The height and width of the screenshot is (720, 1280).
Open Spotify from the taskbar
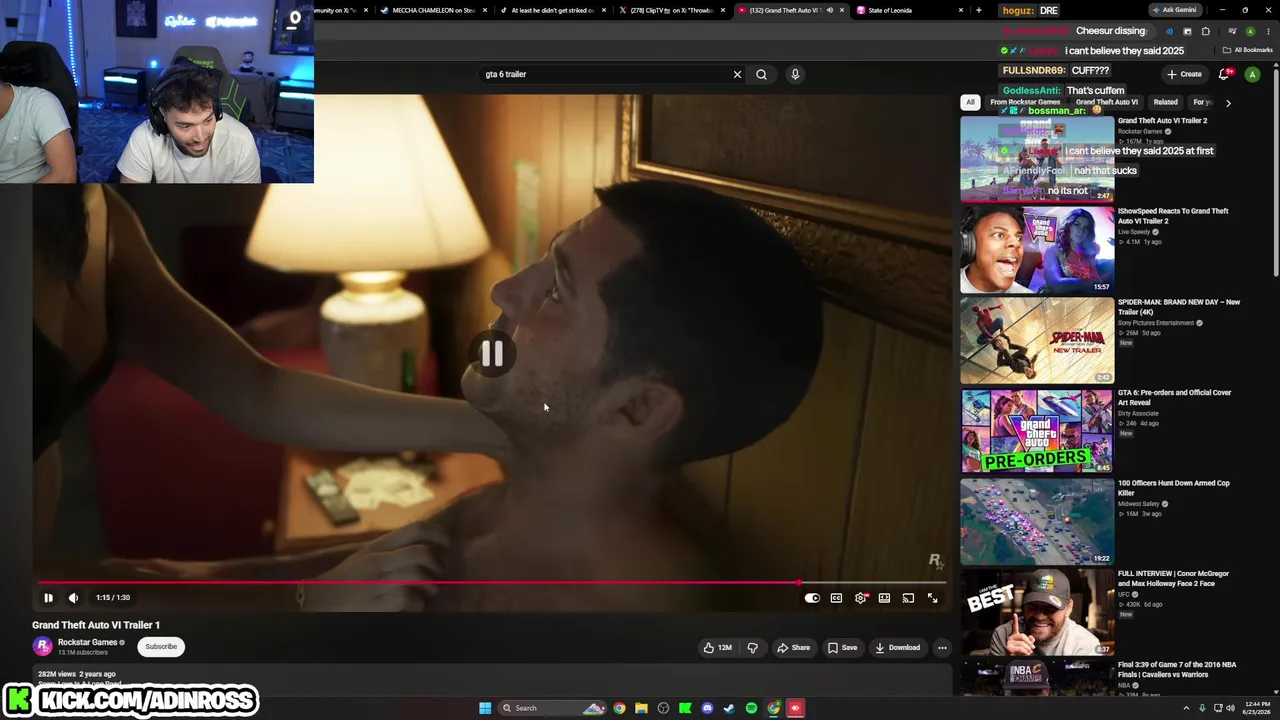tap(751, 708)
